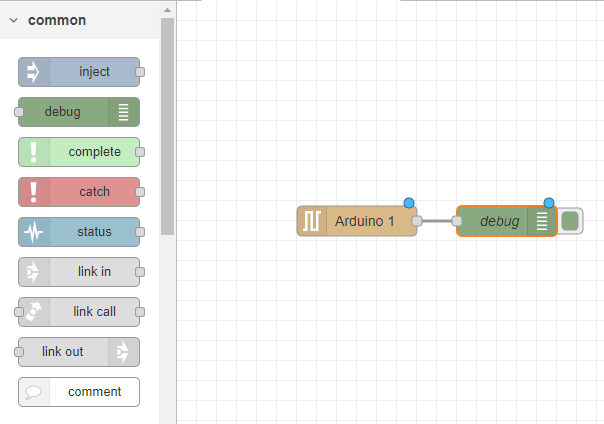The image size is (604, 424).
Task: Pick the catch node from palette
Action: [x=79, y=192]
